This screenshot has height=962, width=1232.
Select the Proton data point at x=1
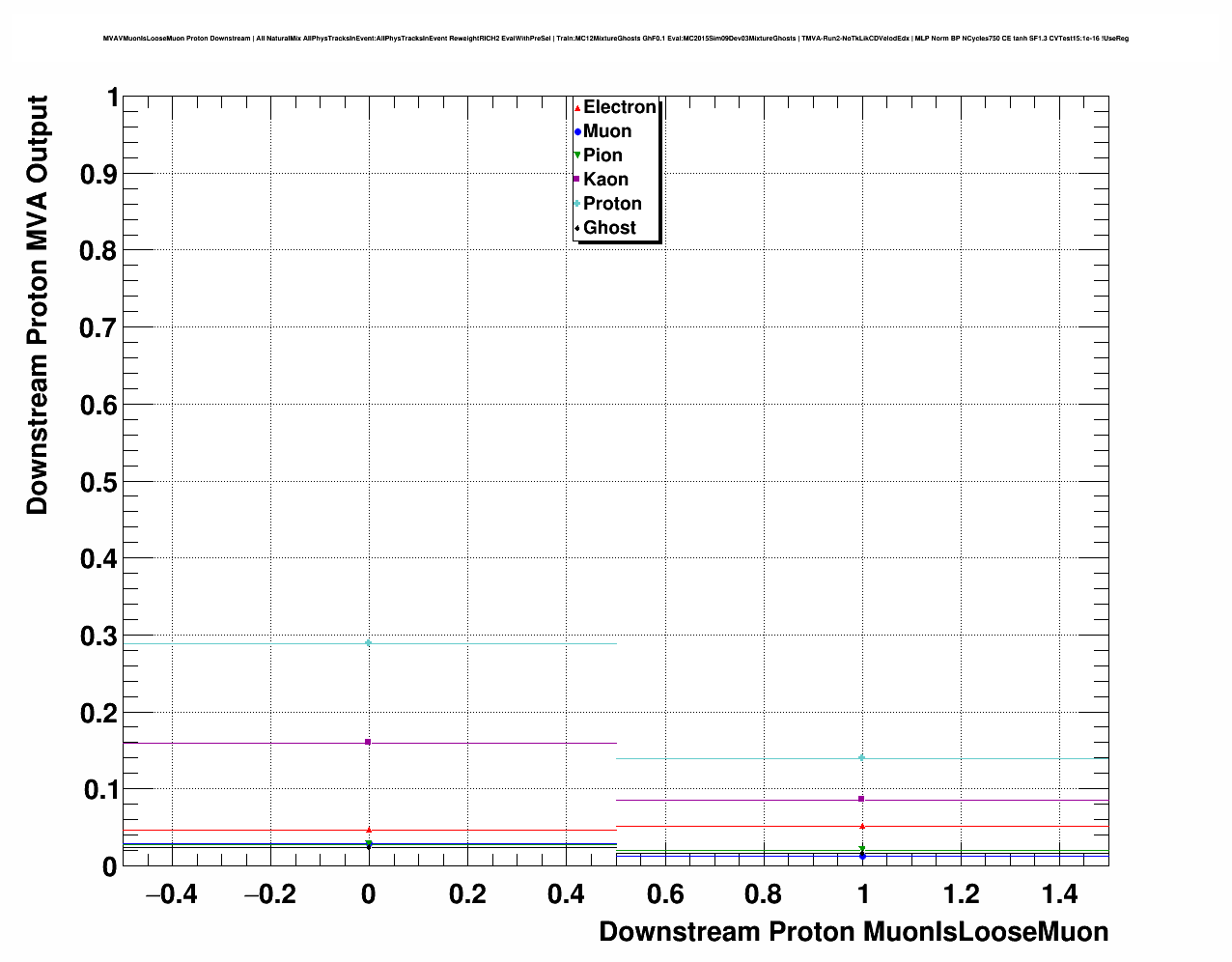pyautogui.click(x=861, y=757)
